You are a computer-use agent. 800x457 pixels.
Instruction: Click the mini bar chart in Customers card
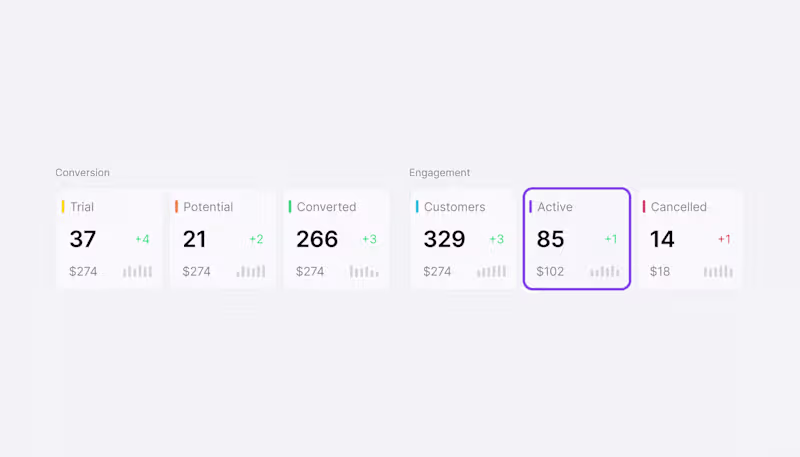coord(492,271)
